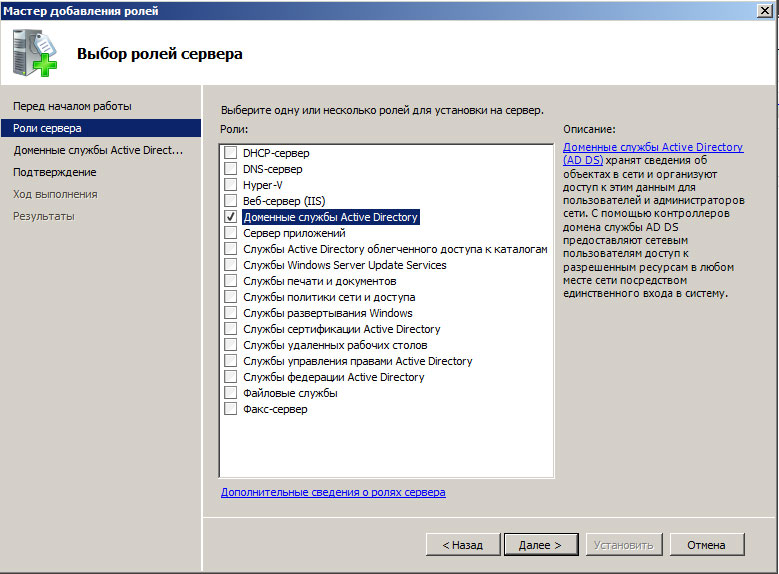Jump to the Подтверждение step
Image resolution: width=779 pixels, height=574 pixels.
click(55, 172)
